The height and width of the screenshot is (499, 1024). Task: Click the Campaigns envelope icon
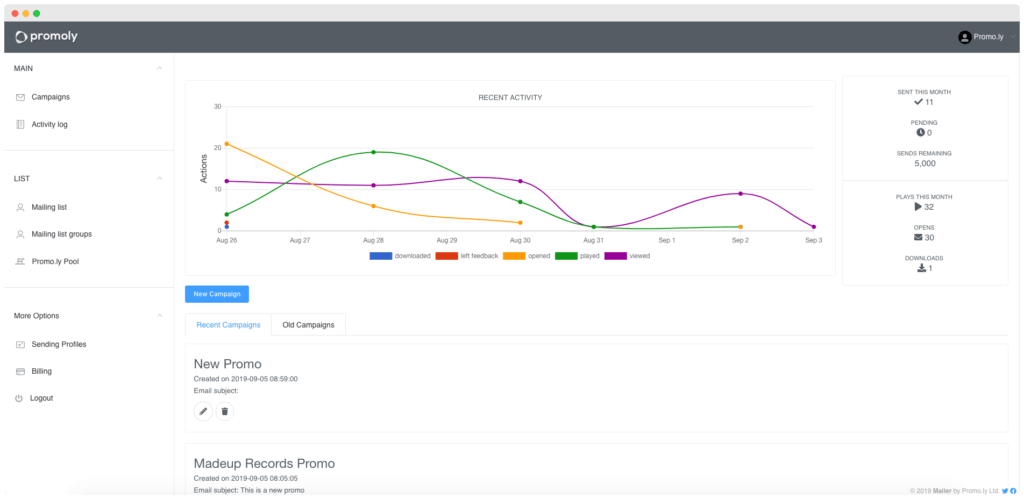click(x=20, y=97)
